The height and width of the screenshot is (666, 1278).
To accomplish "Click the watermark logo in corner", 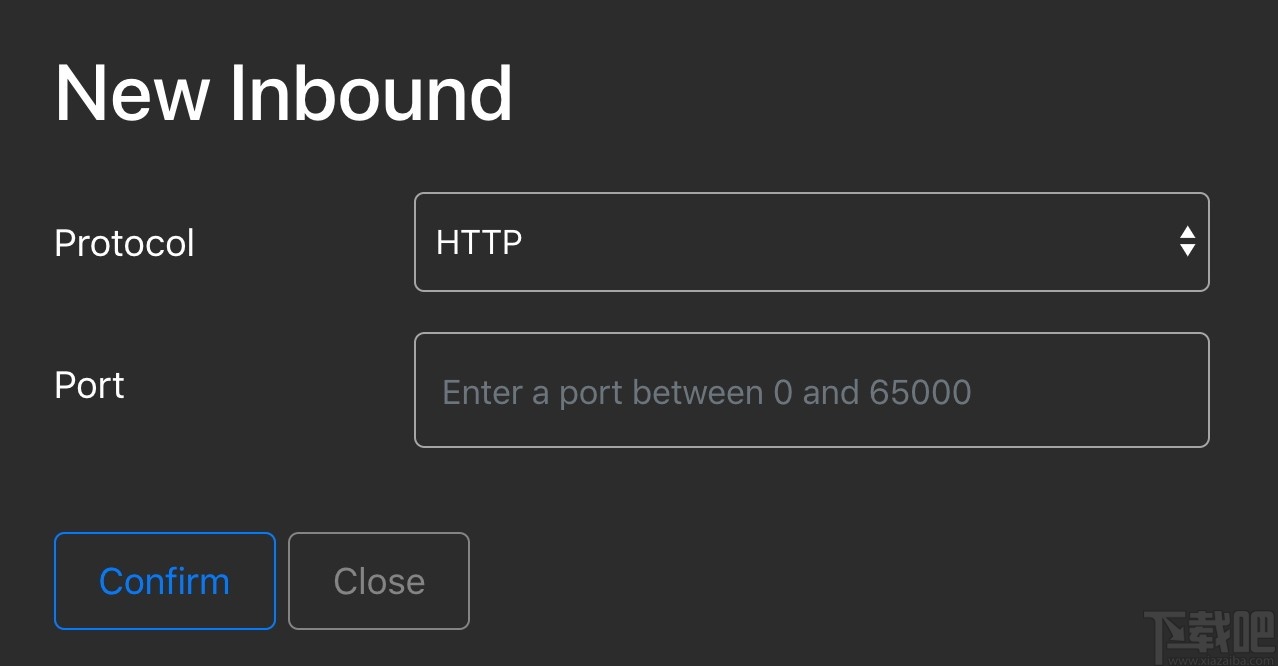I will coord(1207,635).
